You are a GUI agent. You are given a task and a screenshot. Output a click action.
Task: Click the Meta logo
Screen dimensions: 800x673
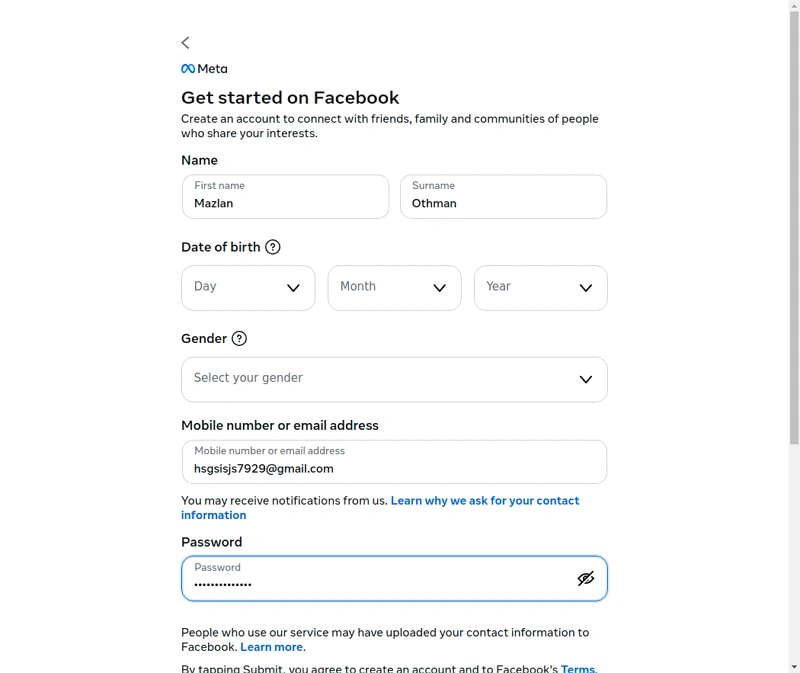click(203, 69)
